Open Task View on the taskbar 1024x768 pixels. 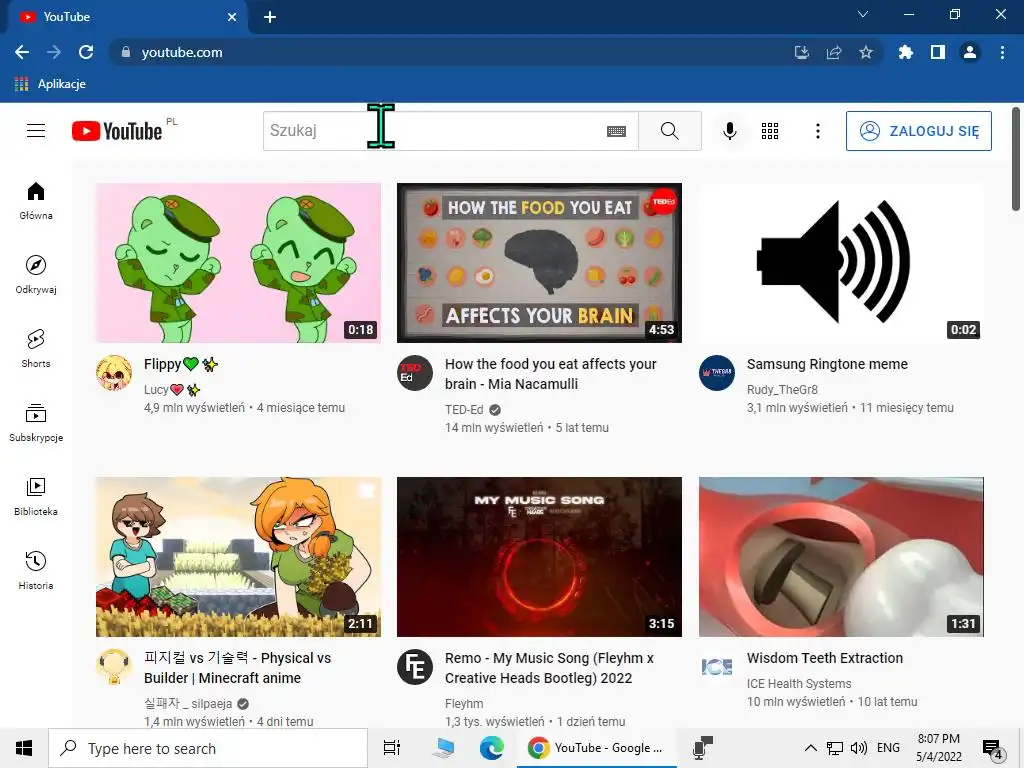coord(392,748)
